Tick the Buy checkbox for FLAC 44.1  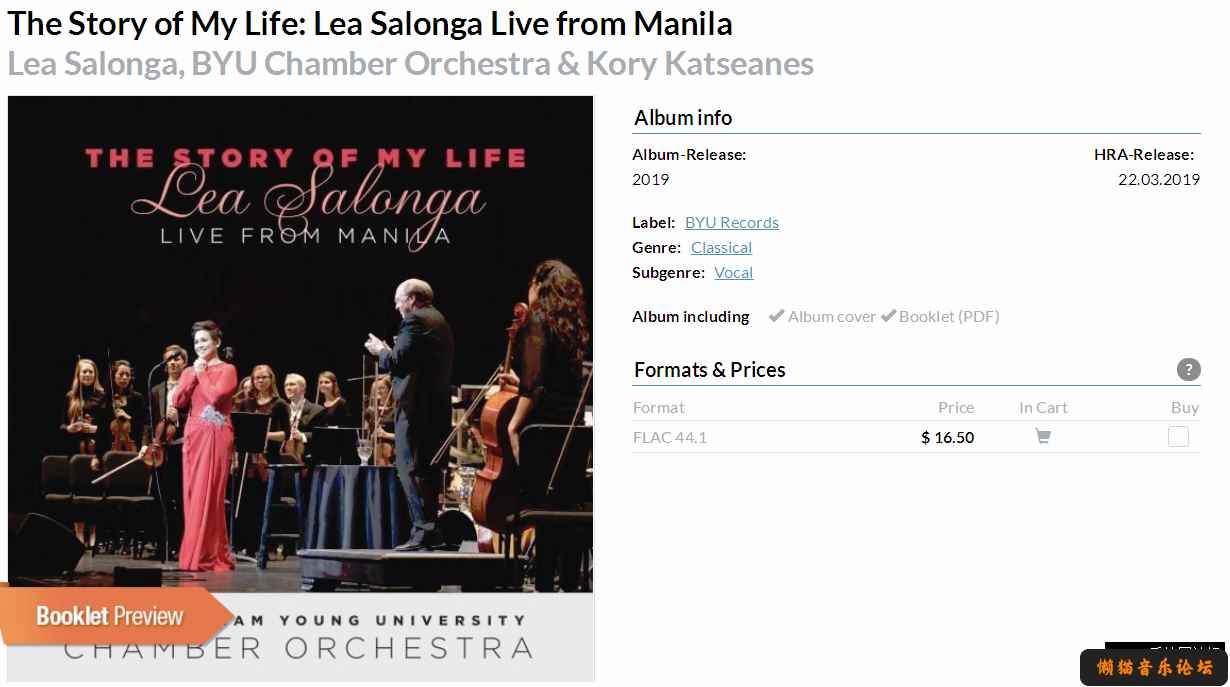(x=1179, y=437)
